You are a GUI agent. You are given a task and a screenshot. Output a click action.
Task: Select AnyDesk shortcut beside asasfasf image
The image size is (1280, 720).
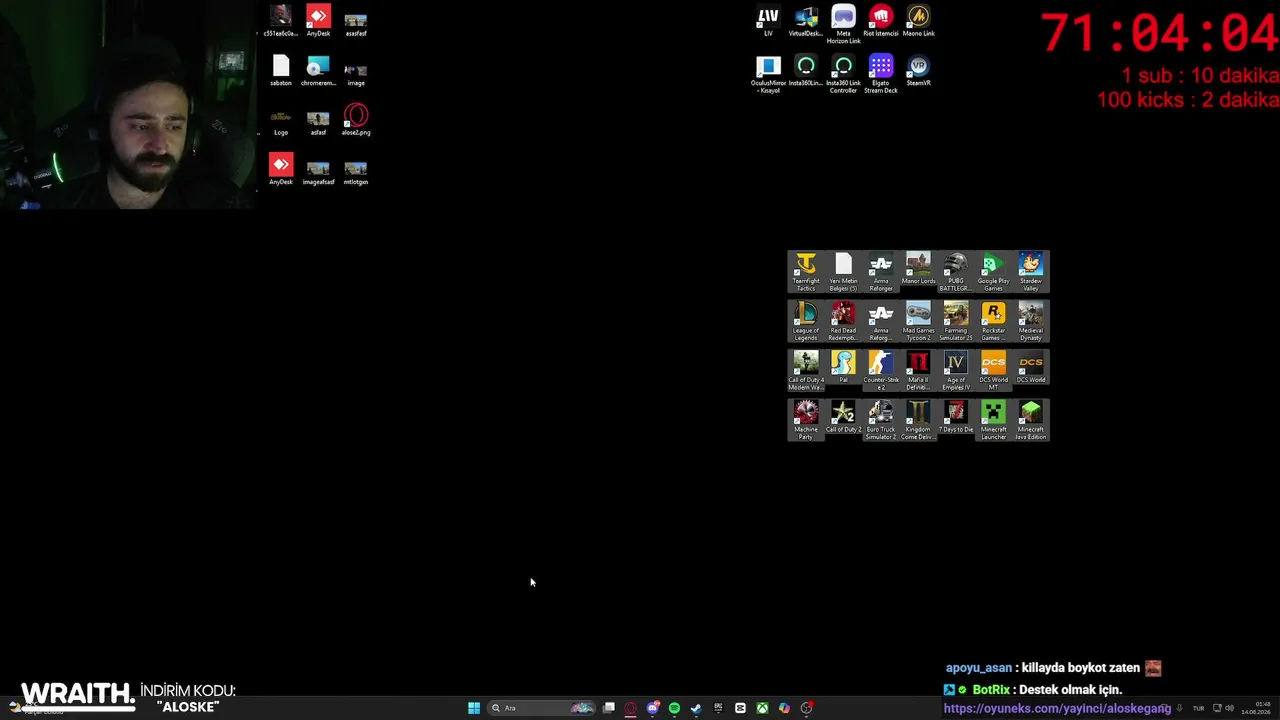318,21
